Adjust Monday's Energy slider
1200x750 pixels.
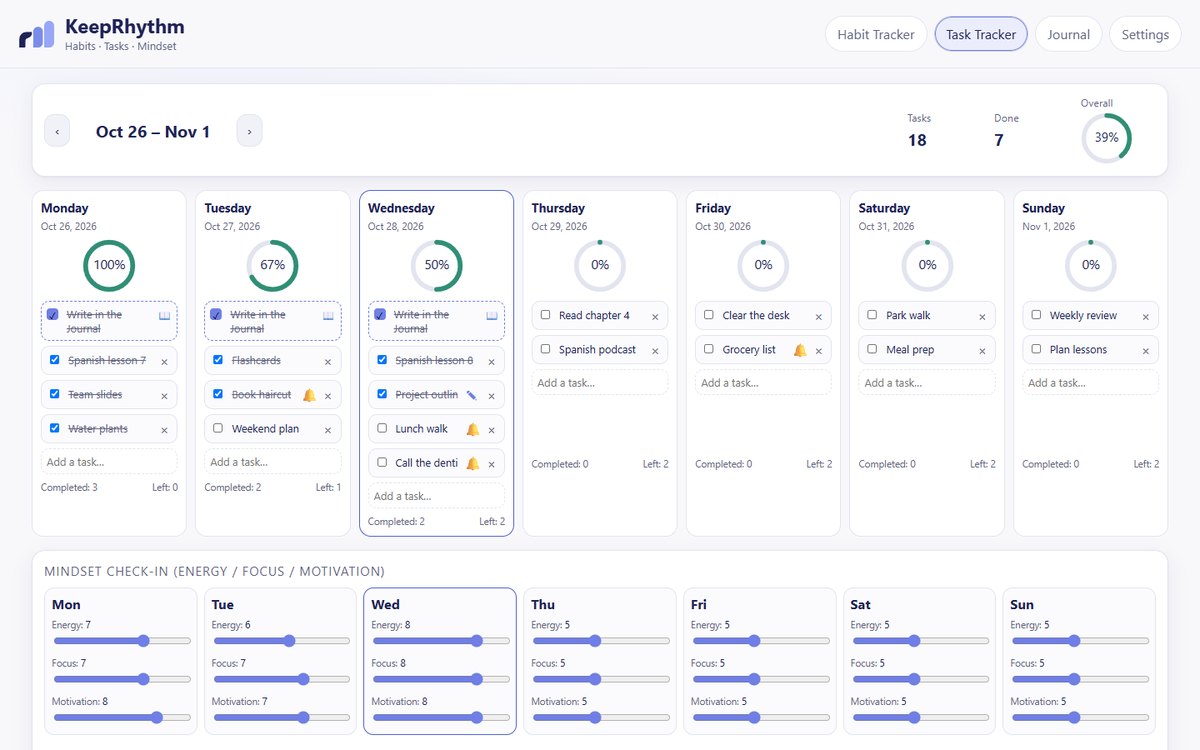point(121,641)
